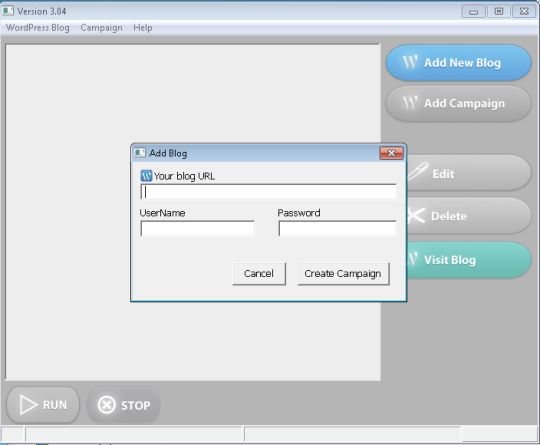The image size is (540, 445).
Task: Click the Edit button
Action: tap(469, 173)
